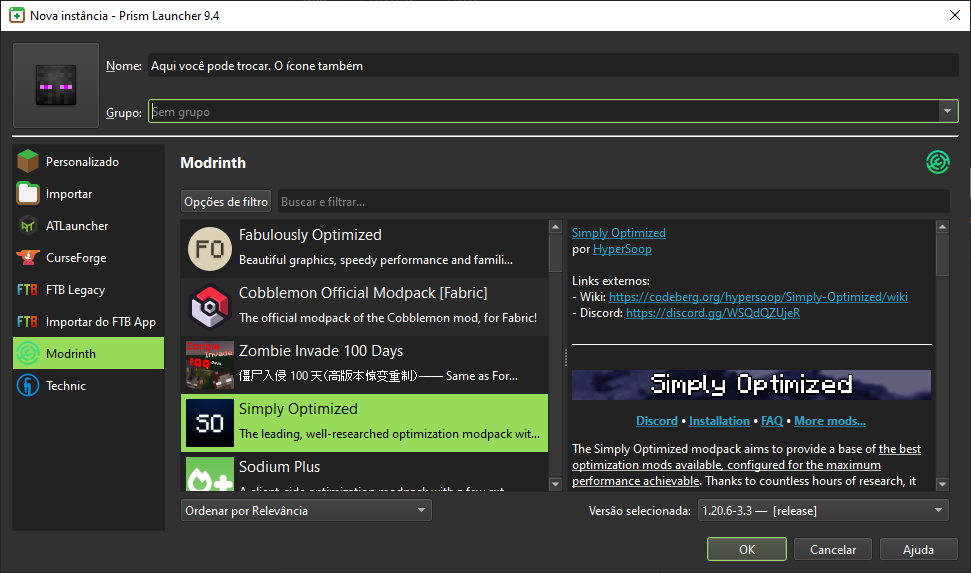
Task: Click the description pane scroll-up arrow
Action: [942, 227]
